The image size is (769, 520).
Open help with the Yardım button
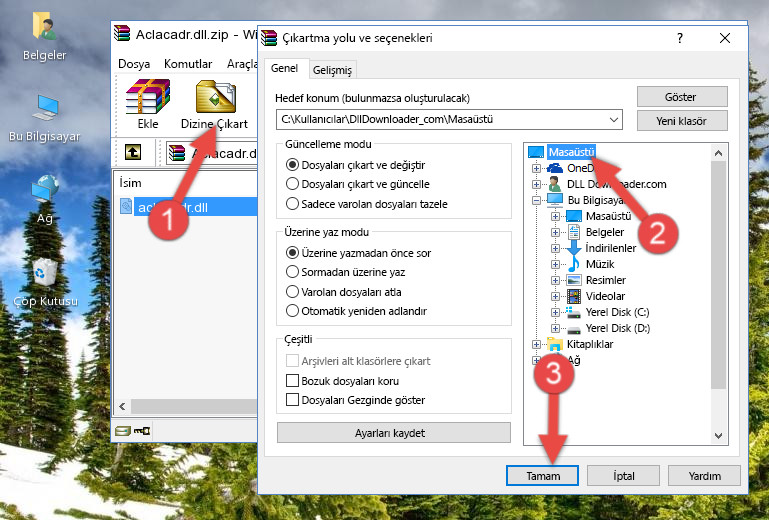pos(704,476)
